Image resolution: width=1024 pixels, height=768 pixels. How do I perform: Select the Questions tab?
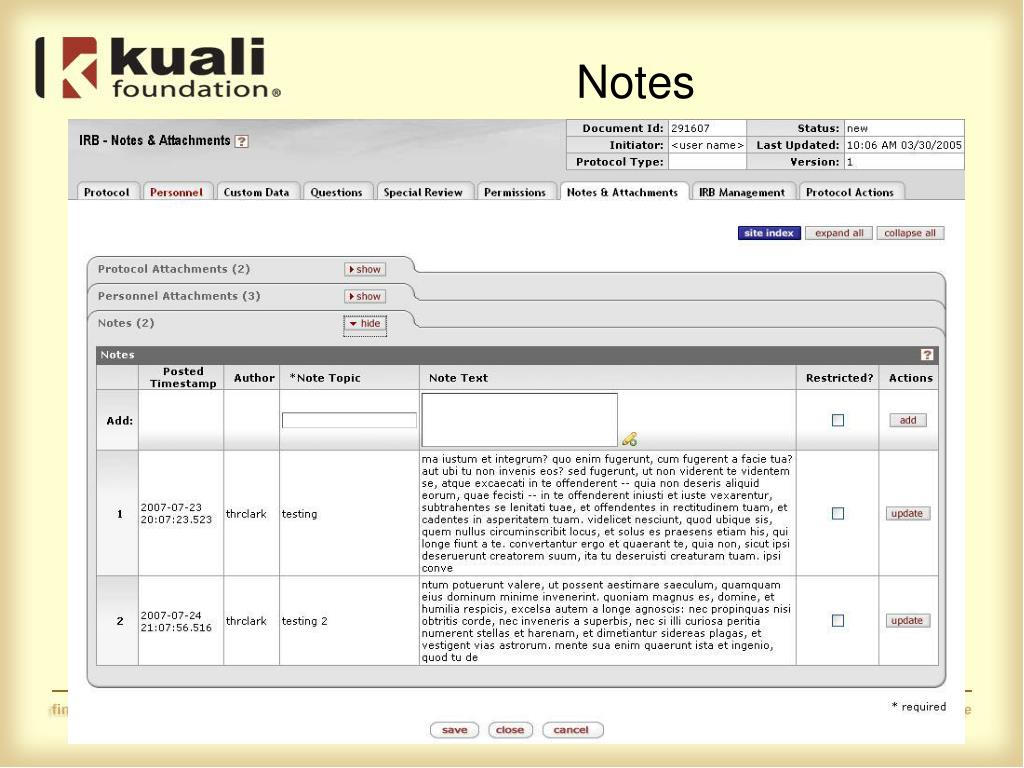pyautogui.click(x=336, y=192)
